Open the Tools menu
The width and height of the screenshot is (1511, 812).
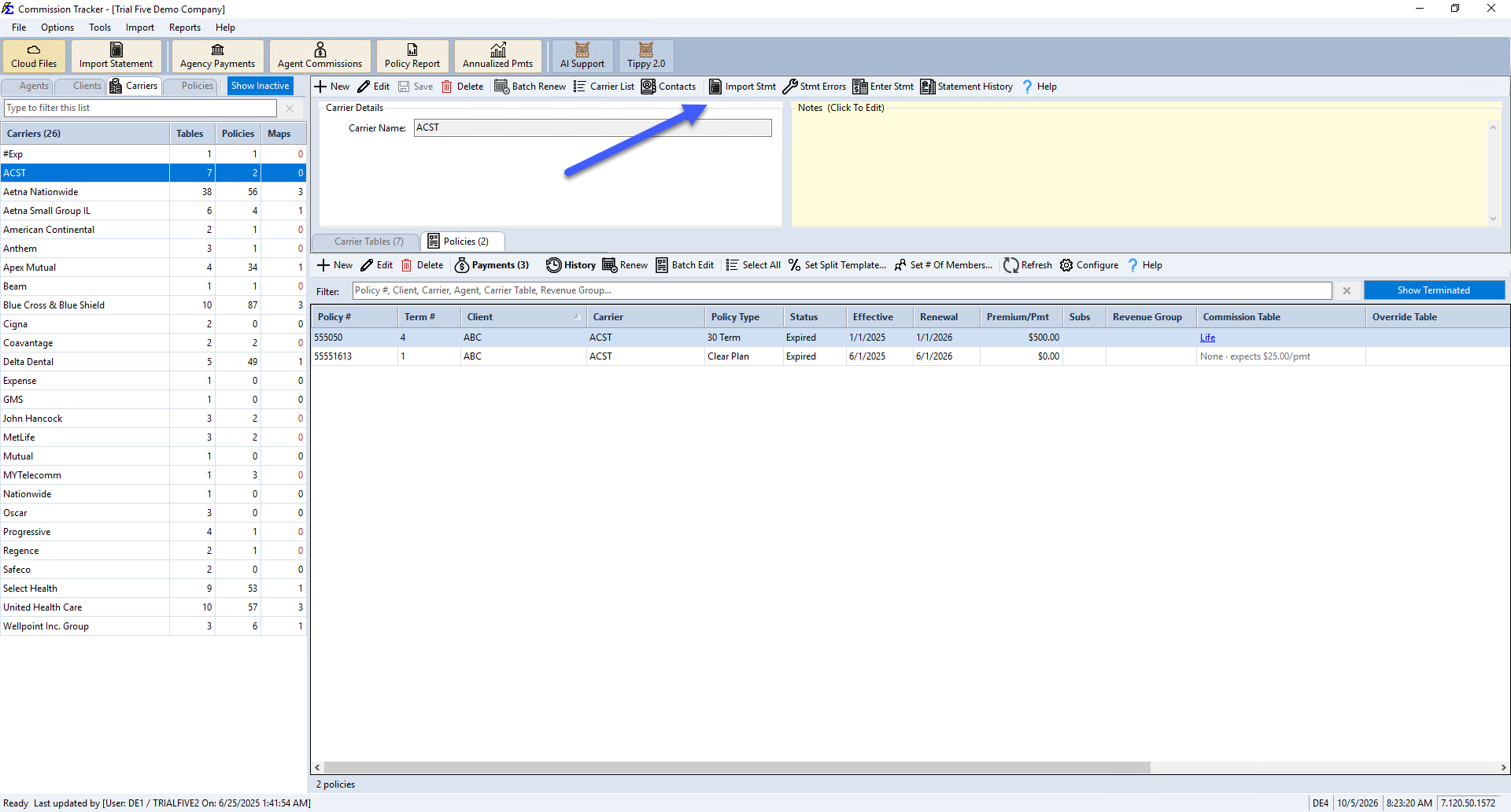[100, 28]
